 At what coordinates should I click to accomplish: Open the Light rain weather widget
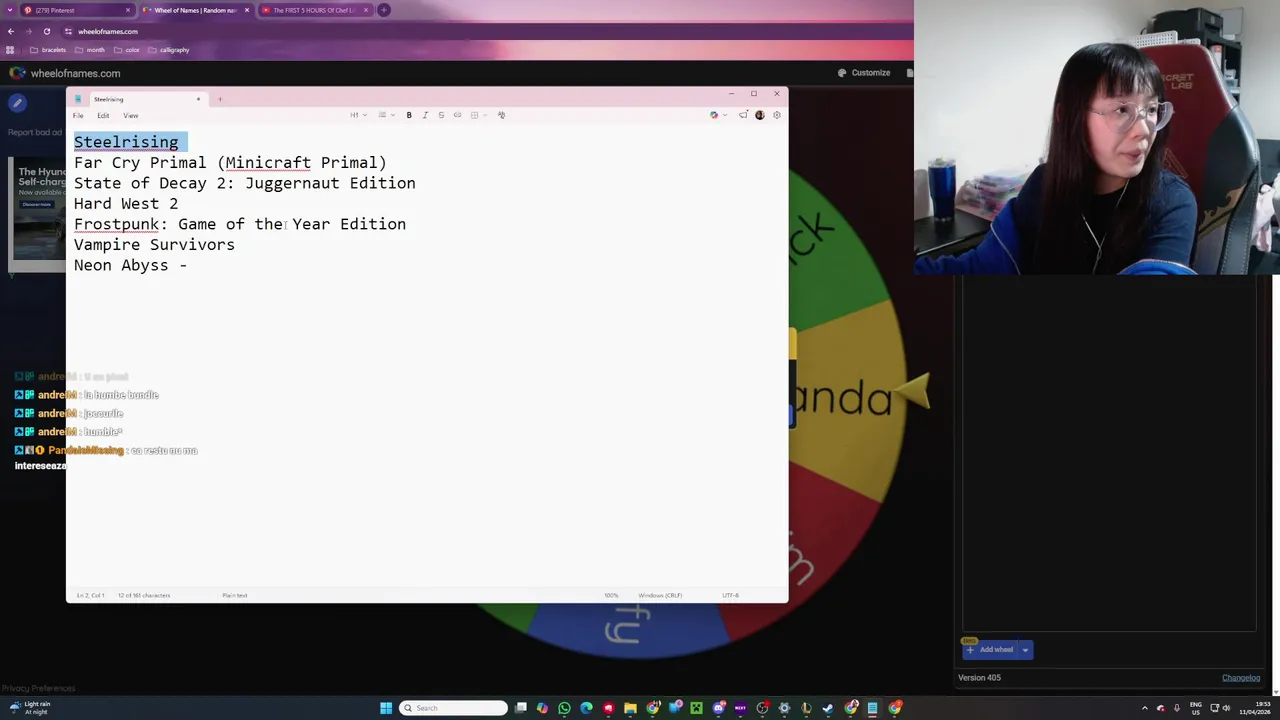[x=28, y=708]
